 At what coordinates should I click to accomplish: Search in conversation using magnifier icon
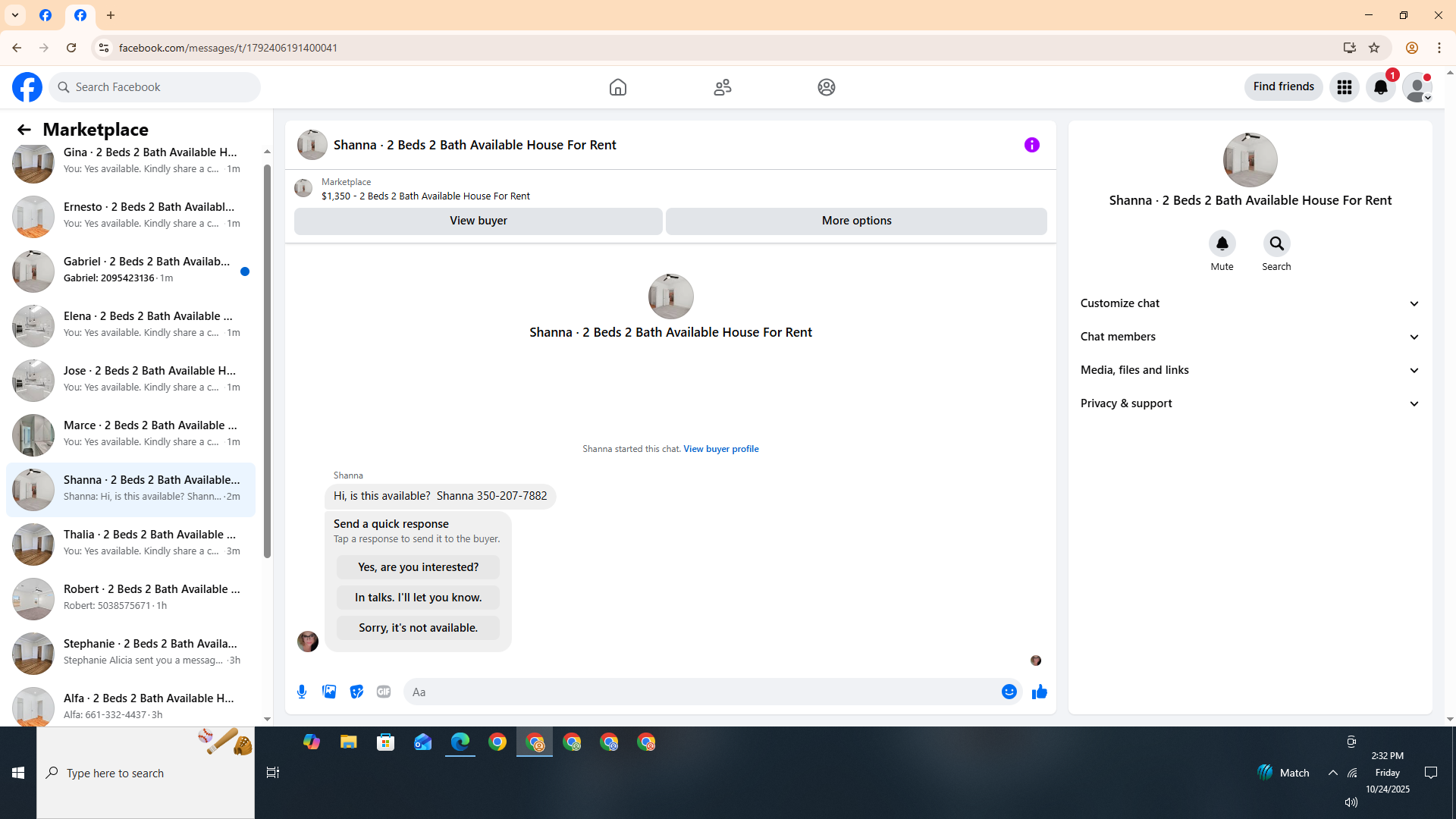[1276, 243]
